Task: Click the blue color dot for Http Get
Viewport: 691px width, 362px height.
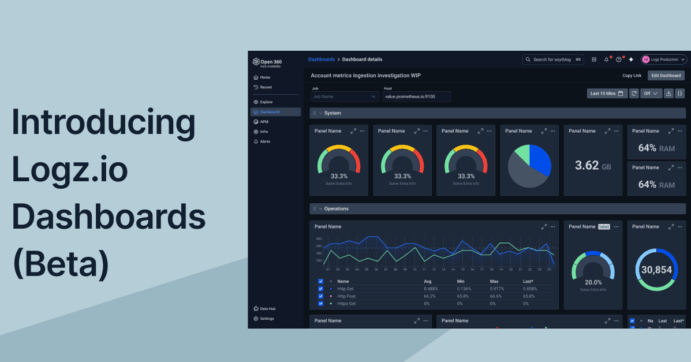Action: coord(331,289)
